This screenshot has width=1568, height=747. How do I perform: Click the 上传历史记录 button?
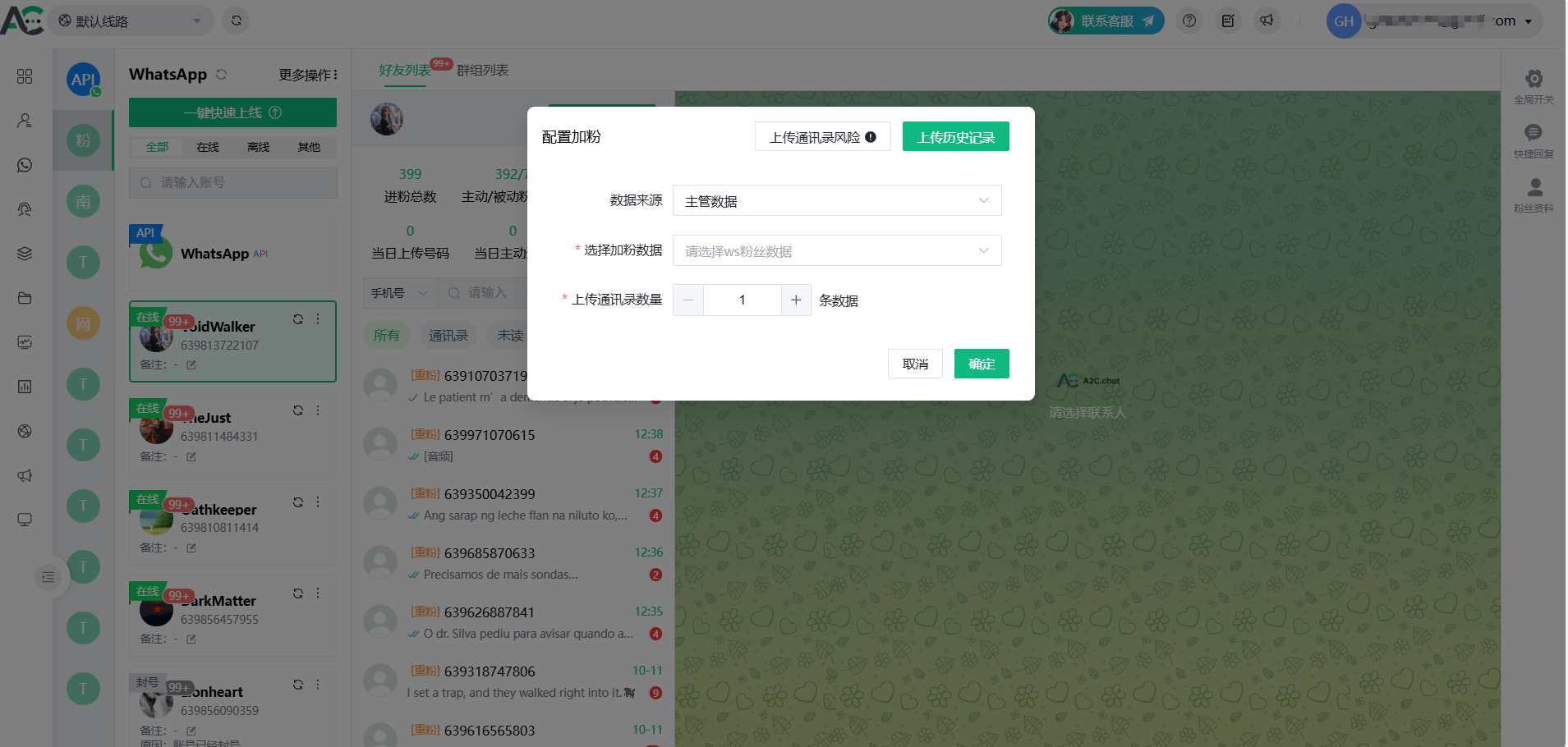point(955,137)
